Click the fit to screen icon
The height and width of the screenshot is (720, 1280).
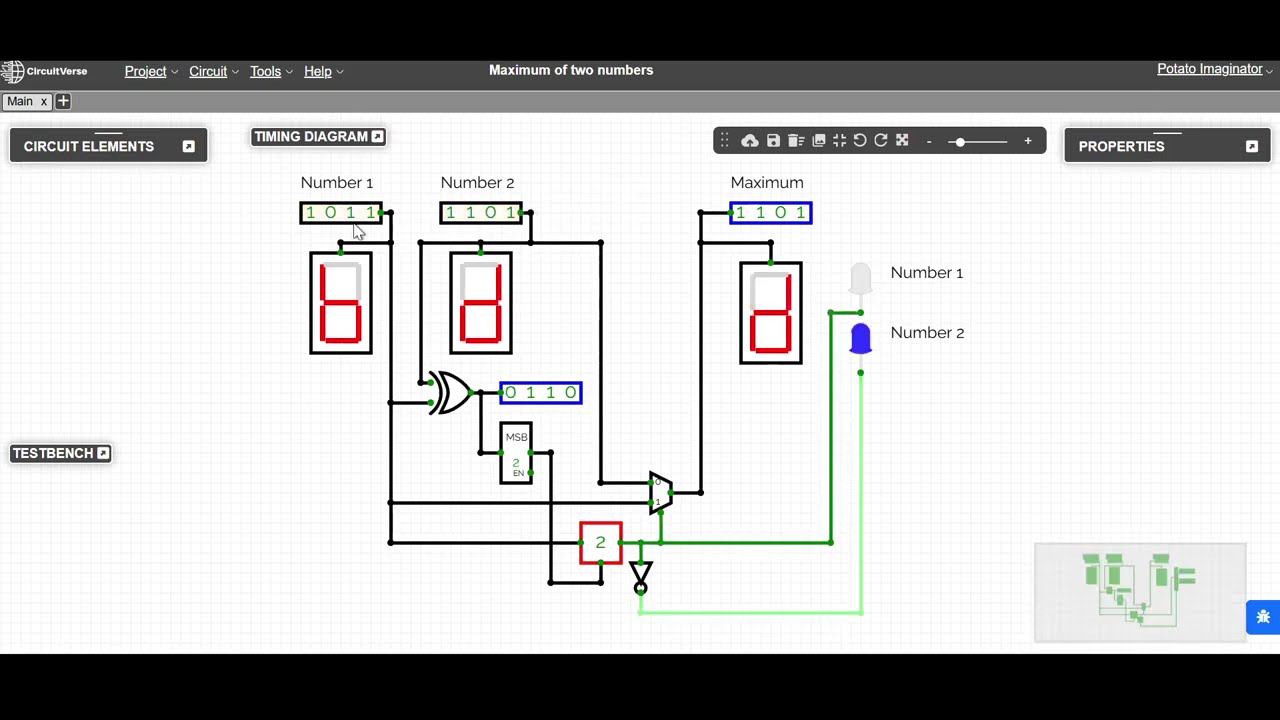point(839,141)
